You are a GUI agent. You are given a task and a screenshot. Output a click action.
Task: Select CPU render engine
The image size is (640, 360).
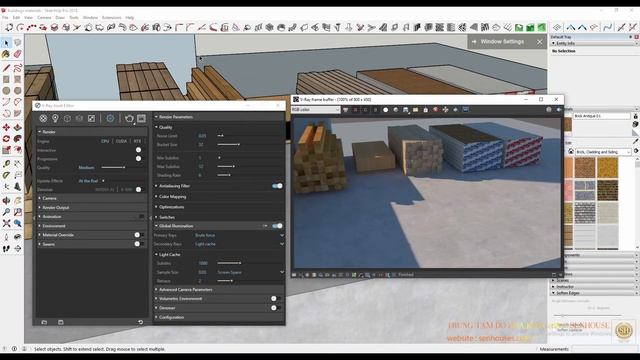pos(105,141)
